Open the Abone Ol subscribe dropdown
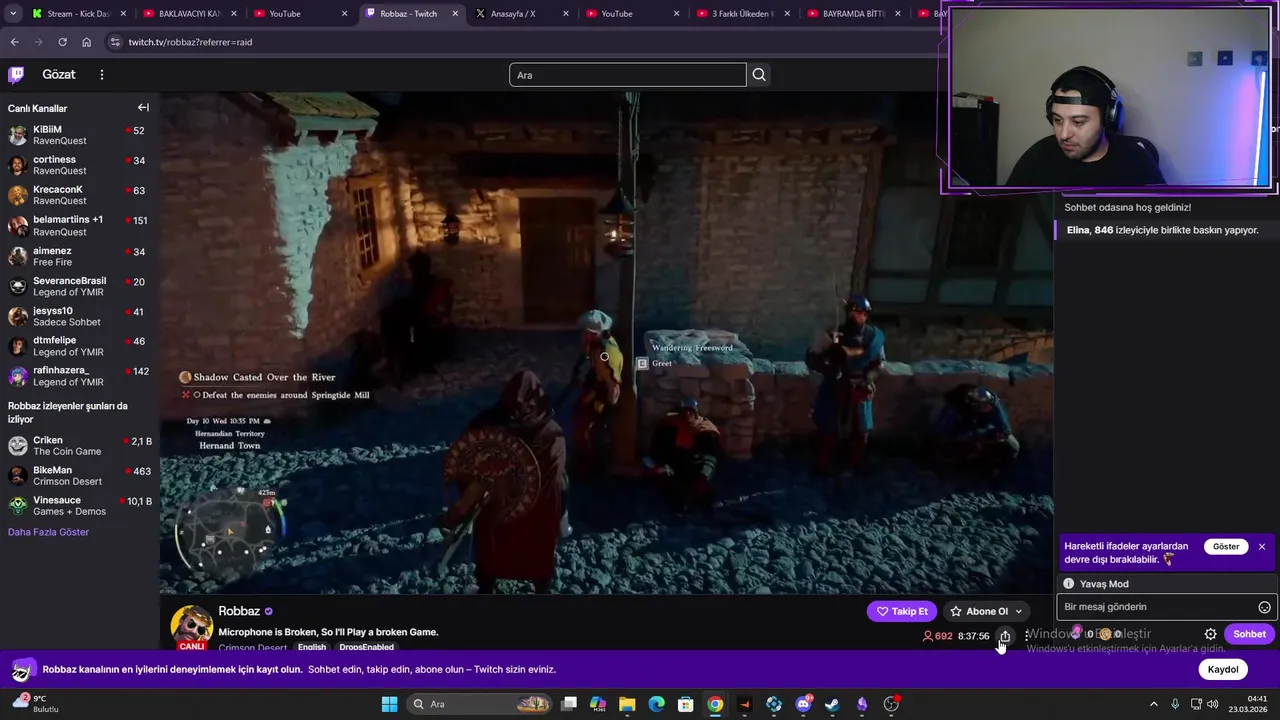 986,611
